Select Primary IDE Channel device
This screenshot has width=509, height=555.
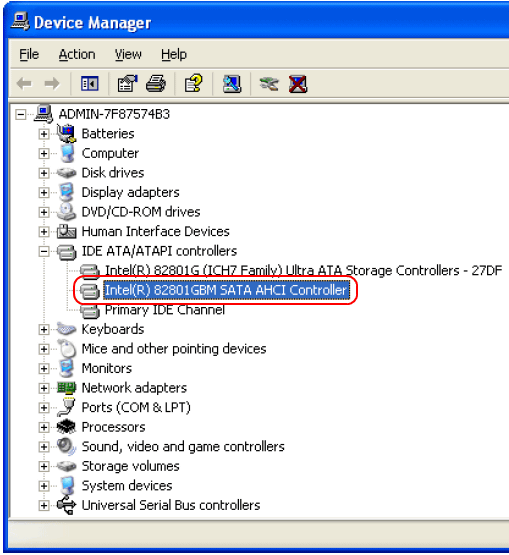click(x=165, y=310)
